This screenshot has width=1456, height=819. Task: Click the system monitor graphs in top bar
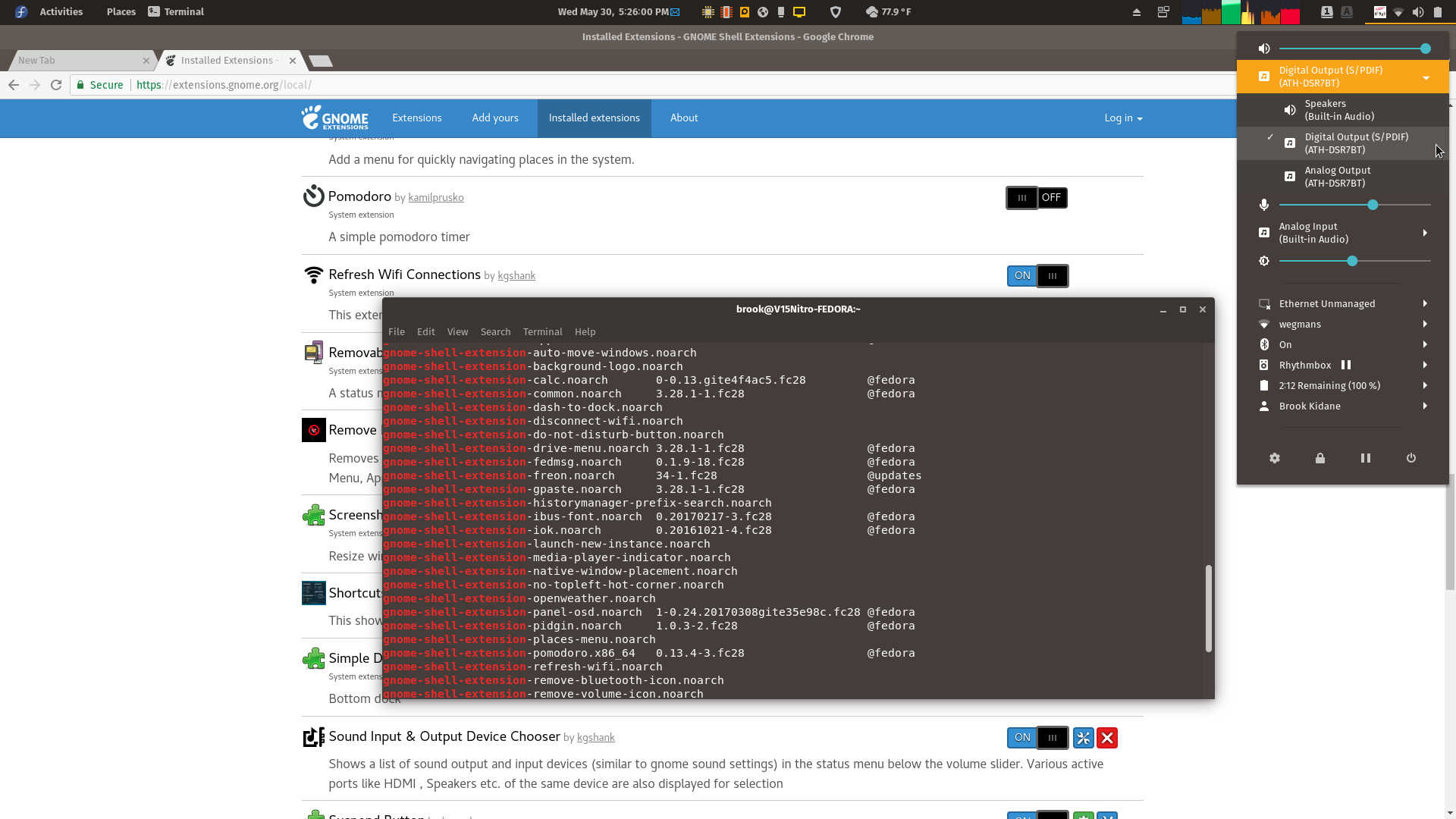point(1241,12)
